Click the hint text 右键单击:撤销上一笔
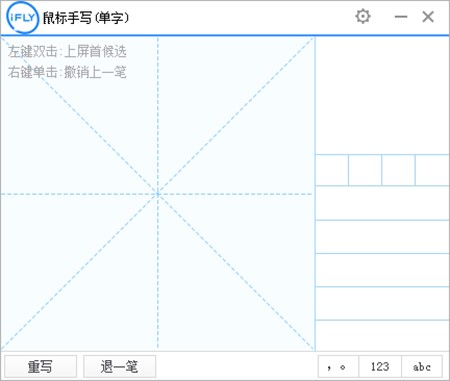The height and width of the screenshot is (381, 450). click(67, 72)
